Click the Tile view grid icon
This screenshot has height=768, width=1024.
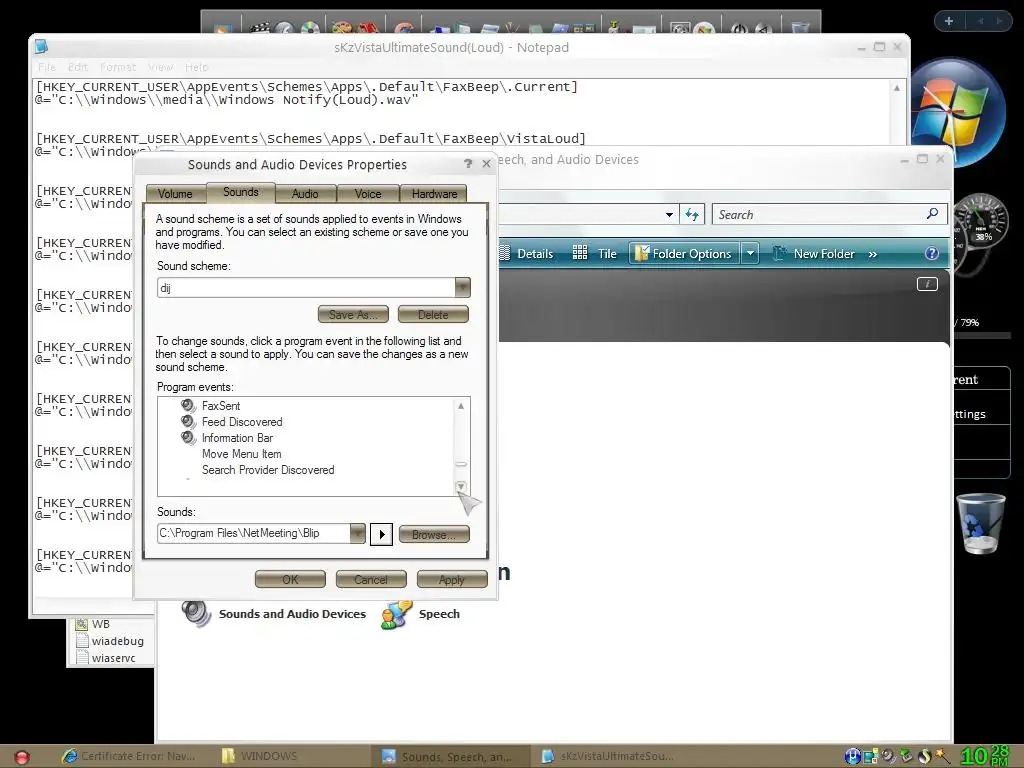pos(579,253)
